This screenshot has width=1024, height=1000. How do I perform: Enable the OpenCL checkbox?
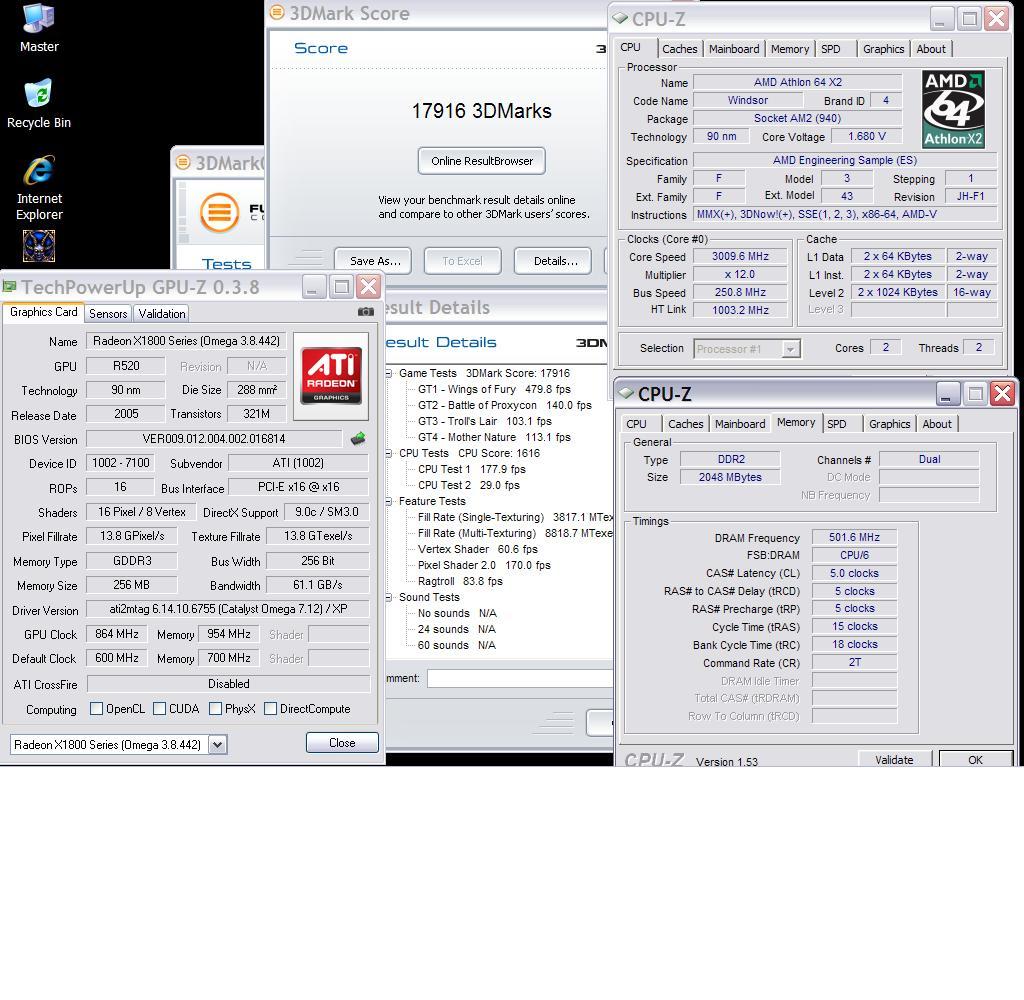[x=96, y=709]
